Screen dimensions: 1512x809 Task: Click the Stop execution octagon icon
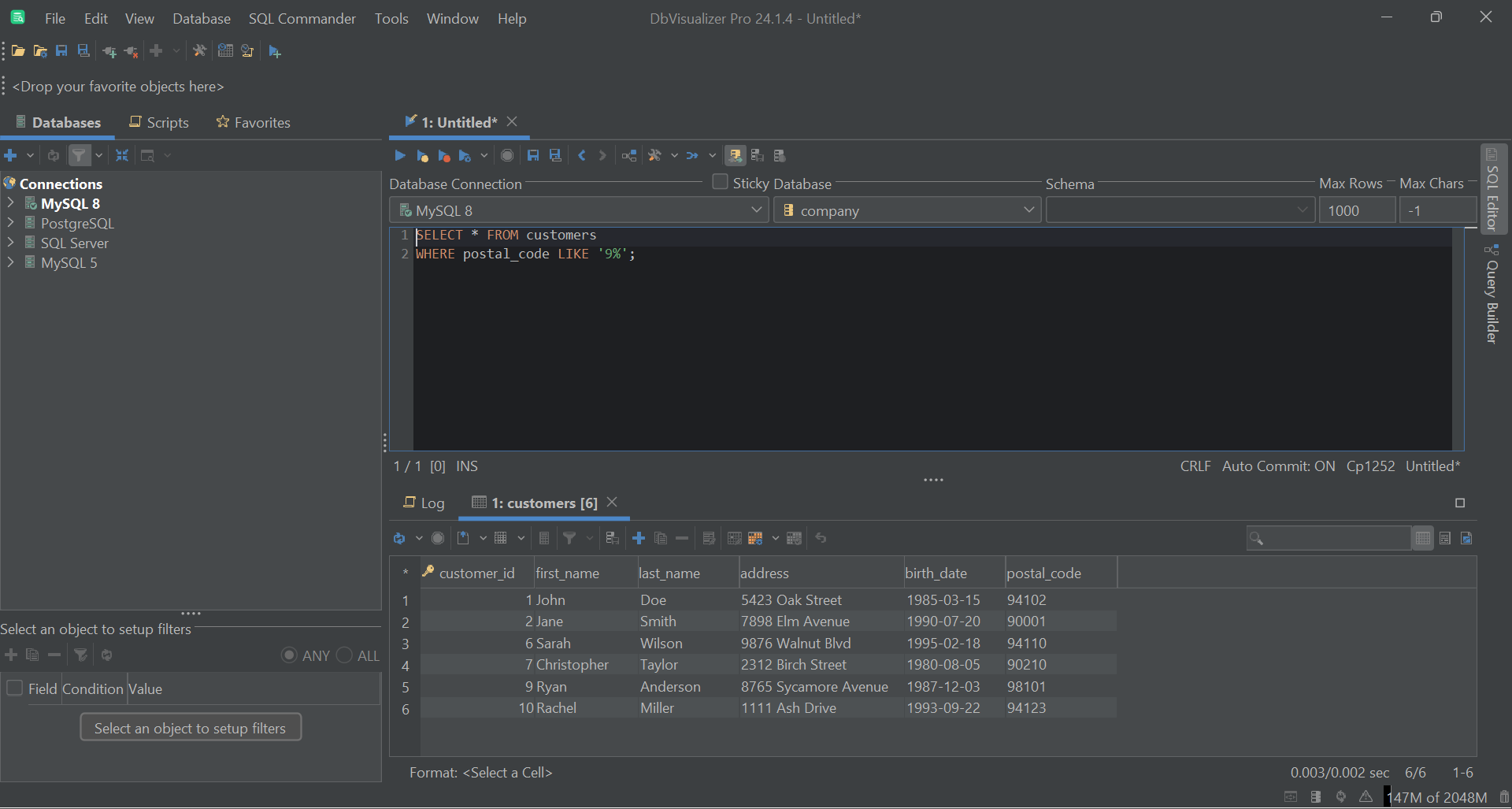(507, 155)
